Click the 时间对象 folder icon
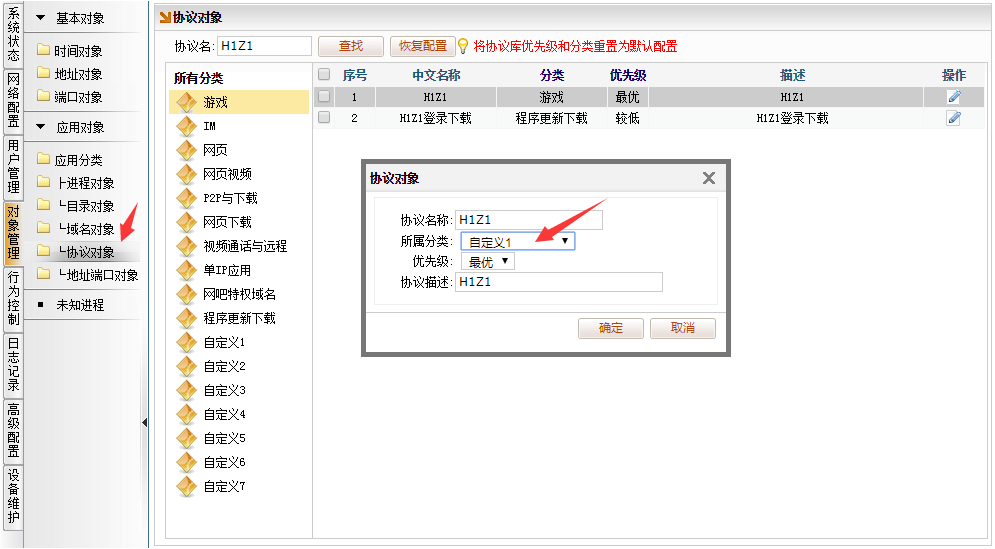 coord(43,51)
